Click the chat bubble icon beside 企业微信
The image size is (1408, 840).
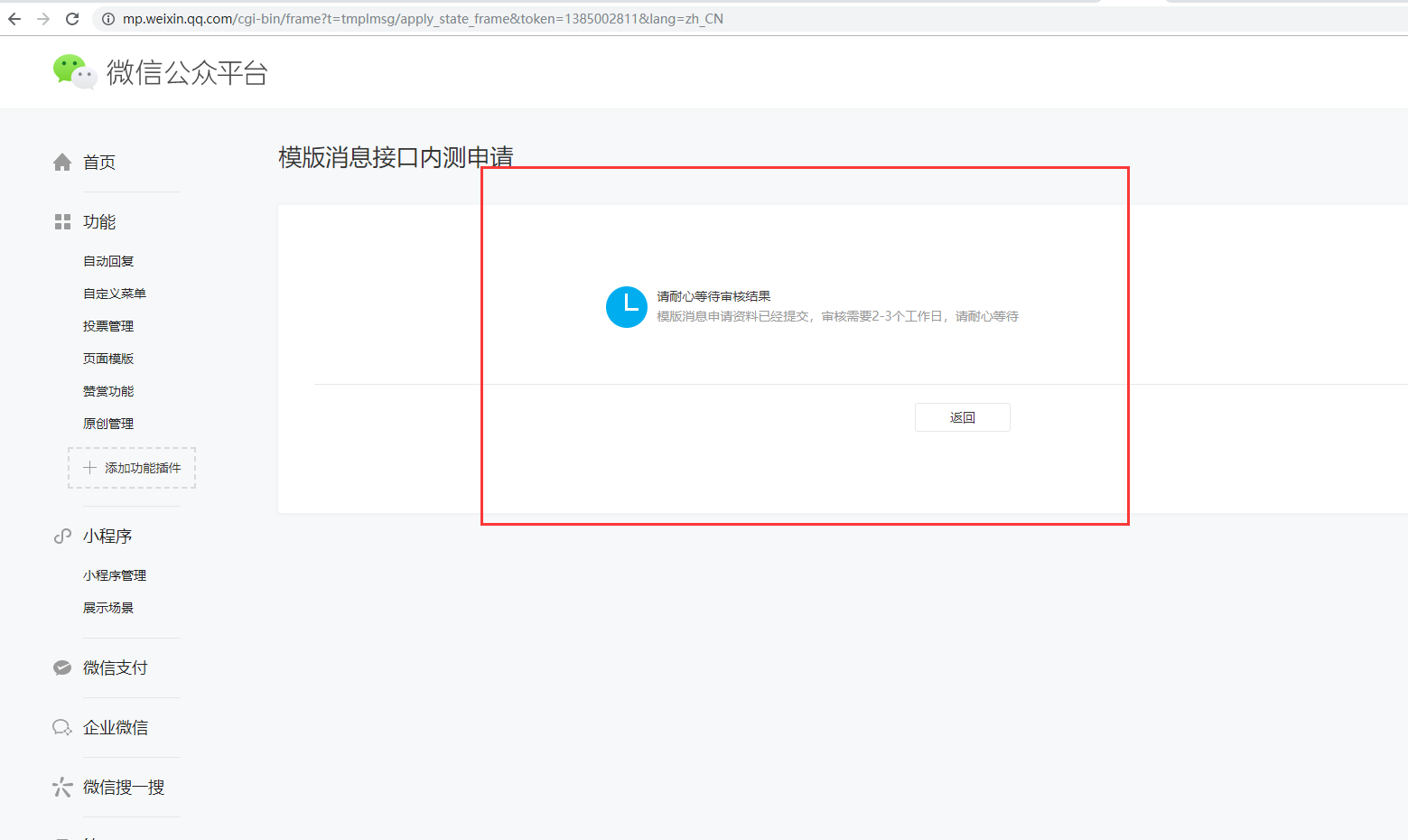point(62,728)
